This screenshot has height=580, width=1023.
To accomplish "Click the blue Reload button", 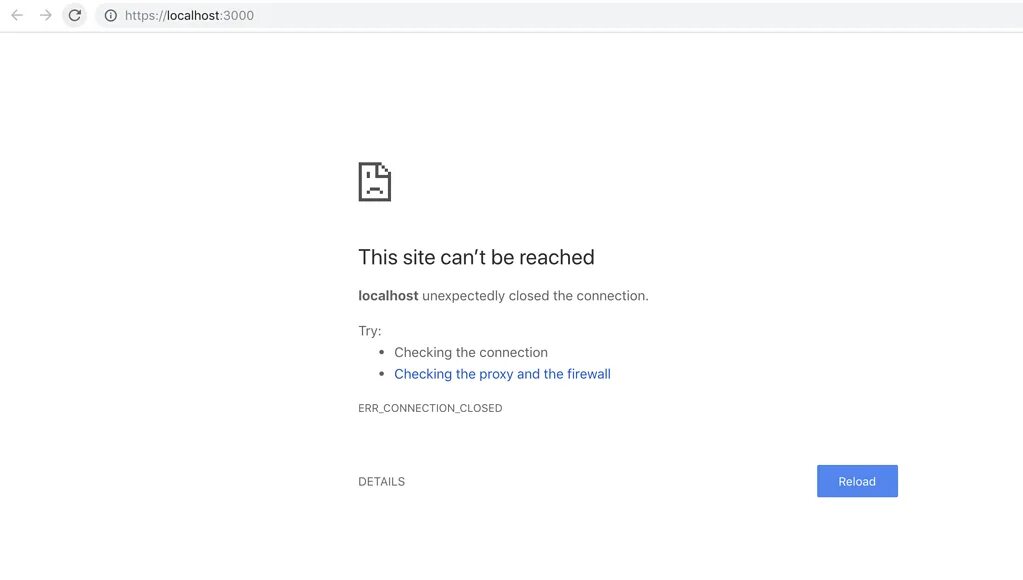I will pyautogui.click(x=857, y=481).
